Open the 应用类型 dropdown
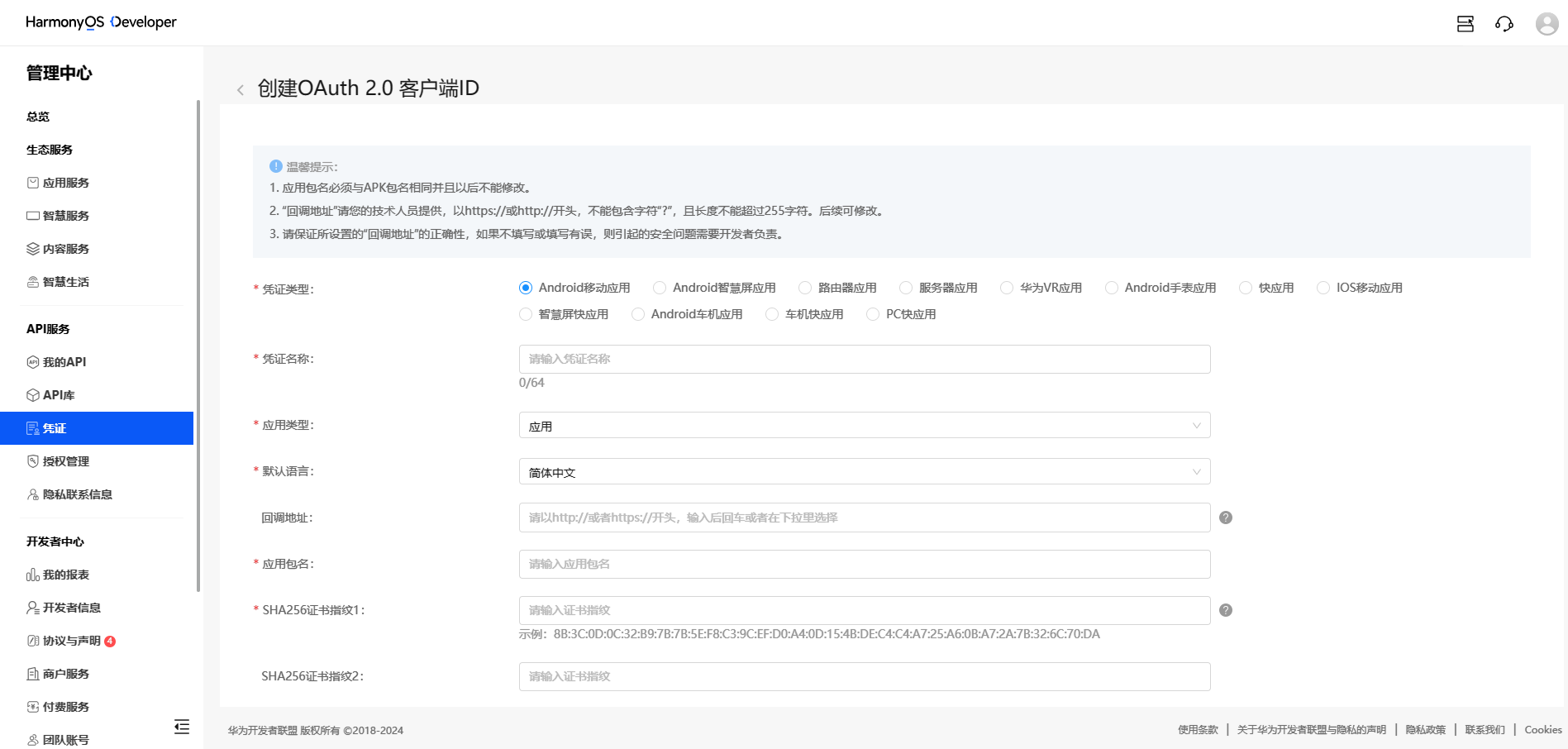This screenshot has height=749, width=1568. [864, 425]
